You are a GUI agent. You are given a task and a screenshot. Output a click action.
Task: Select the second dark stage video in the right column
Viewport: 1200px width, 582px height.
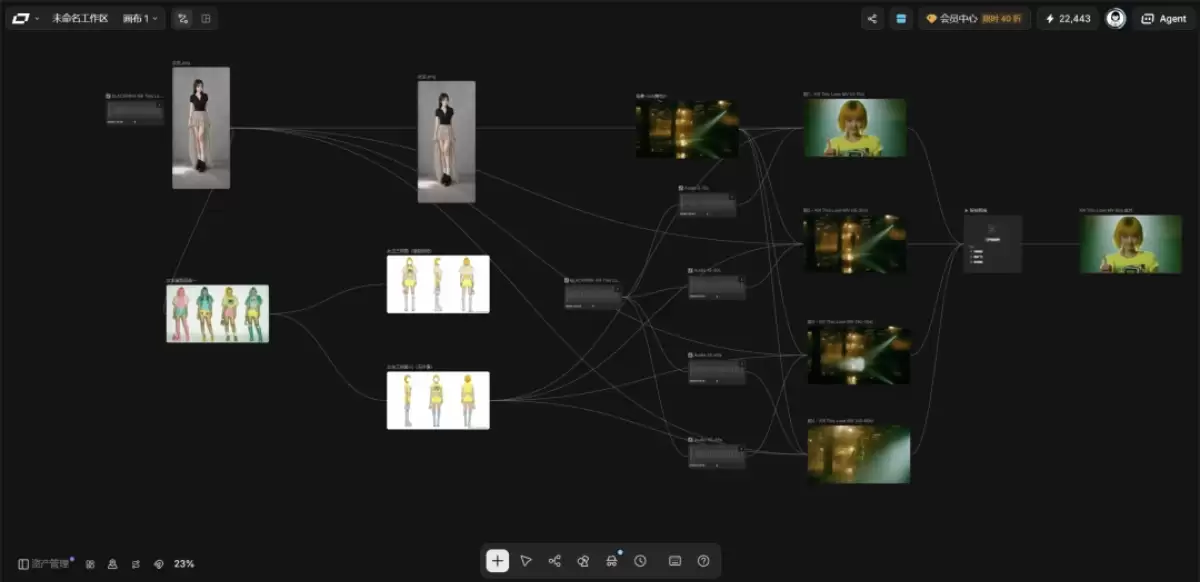856,244
